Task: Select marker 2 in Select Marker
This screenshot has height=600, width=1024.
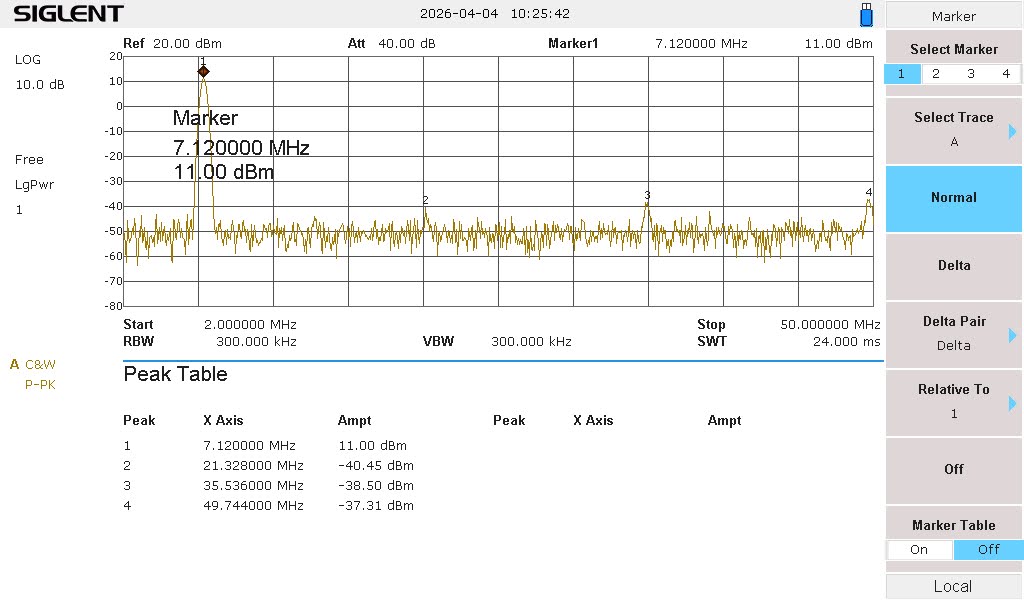Action: 936,74
